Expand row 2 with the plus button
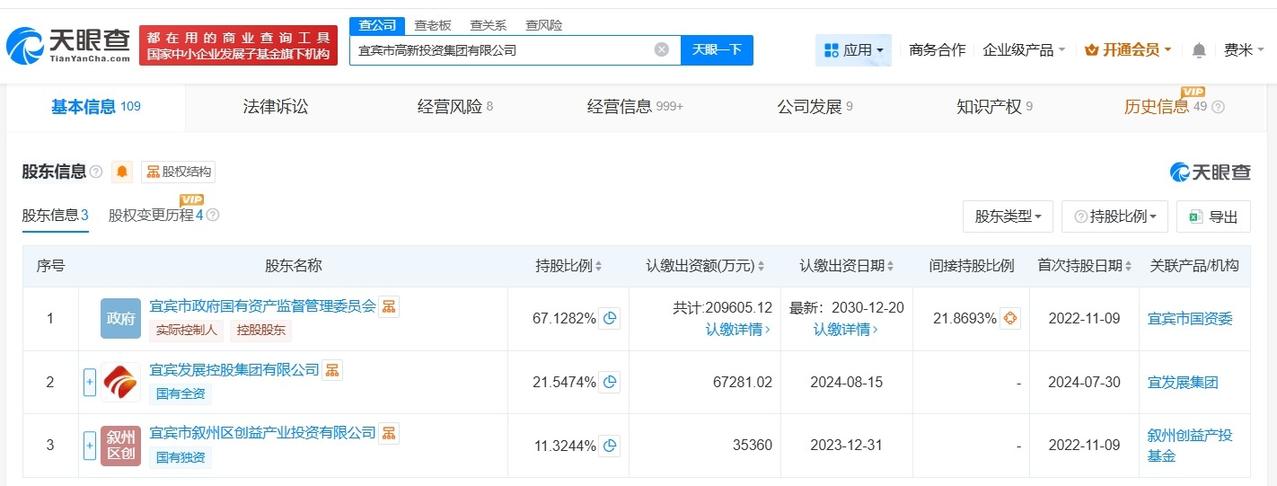 point(89,382)
